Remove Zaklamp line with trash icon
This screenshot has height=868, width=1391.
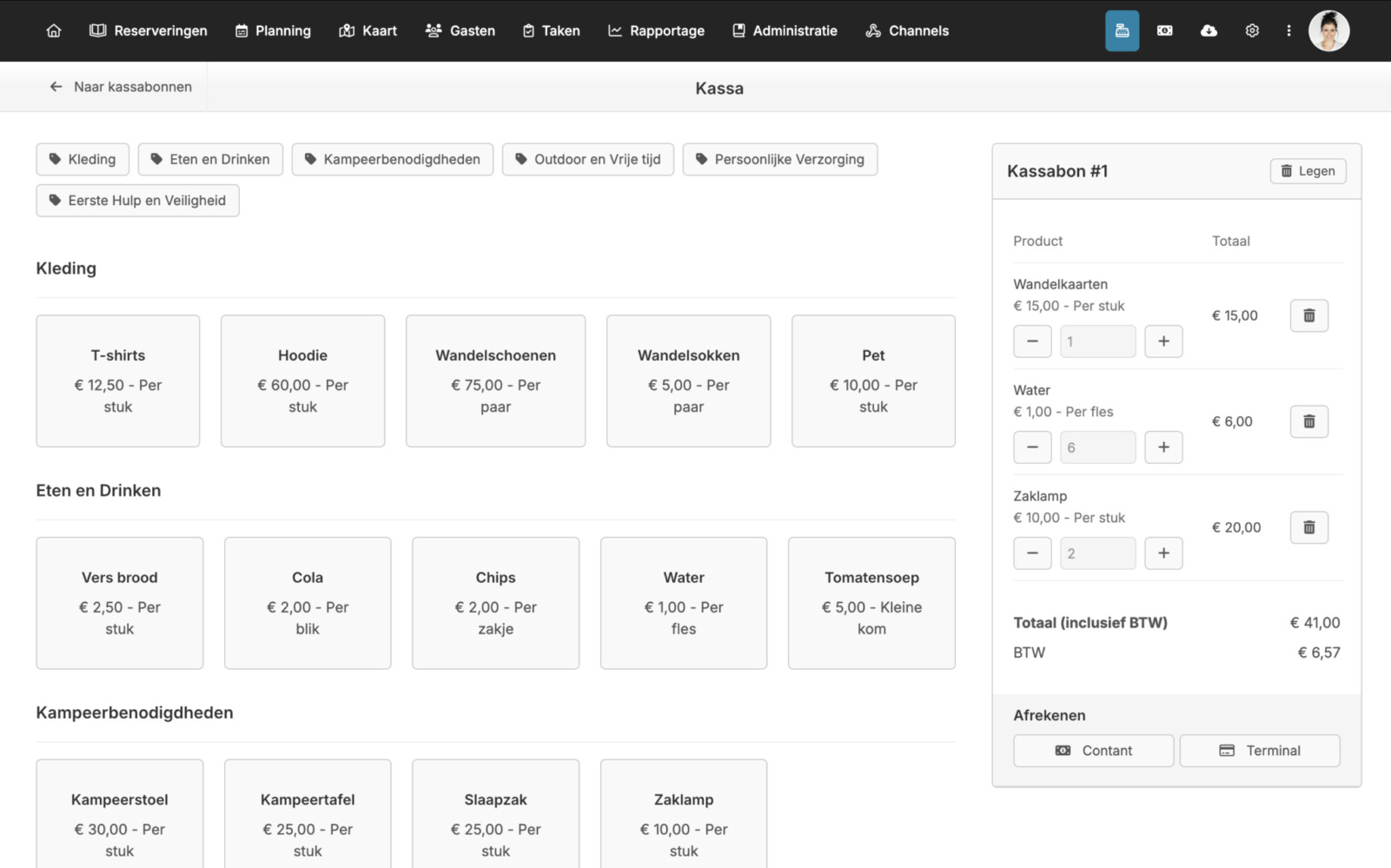pyautogui.click(x=1308, y=527)
